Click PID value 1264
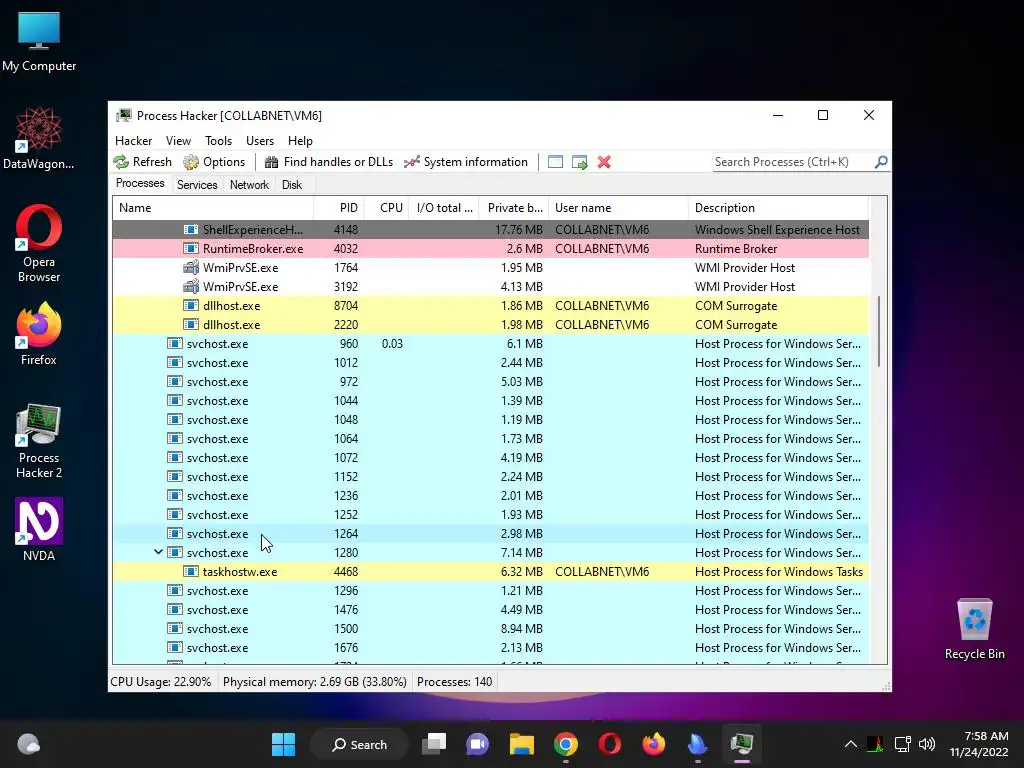Screen dimensions: 1024x768 [346, 534]
